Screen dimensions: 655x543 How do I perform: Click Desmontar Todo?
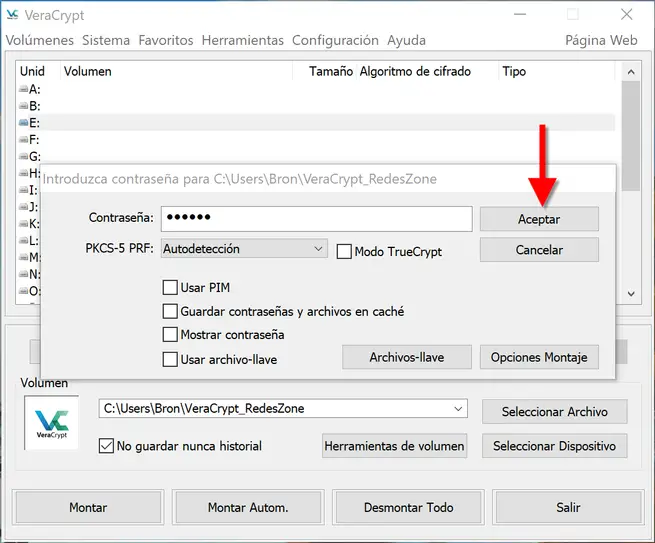coord(408,507)
